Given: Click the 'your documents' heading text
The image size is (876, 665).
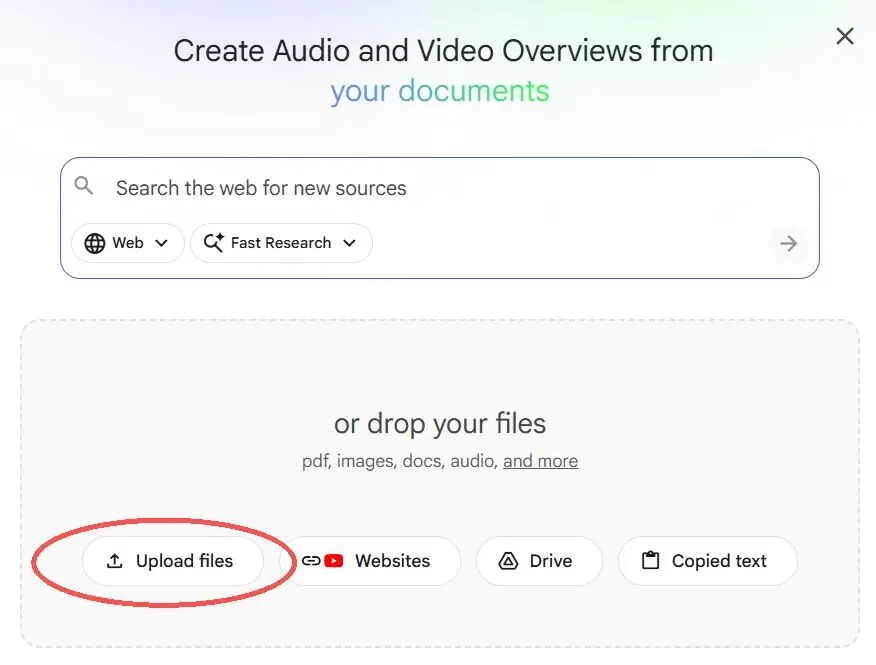Looking at the screenshot, I should (440, 91).
